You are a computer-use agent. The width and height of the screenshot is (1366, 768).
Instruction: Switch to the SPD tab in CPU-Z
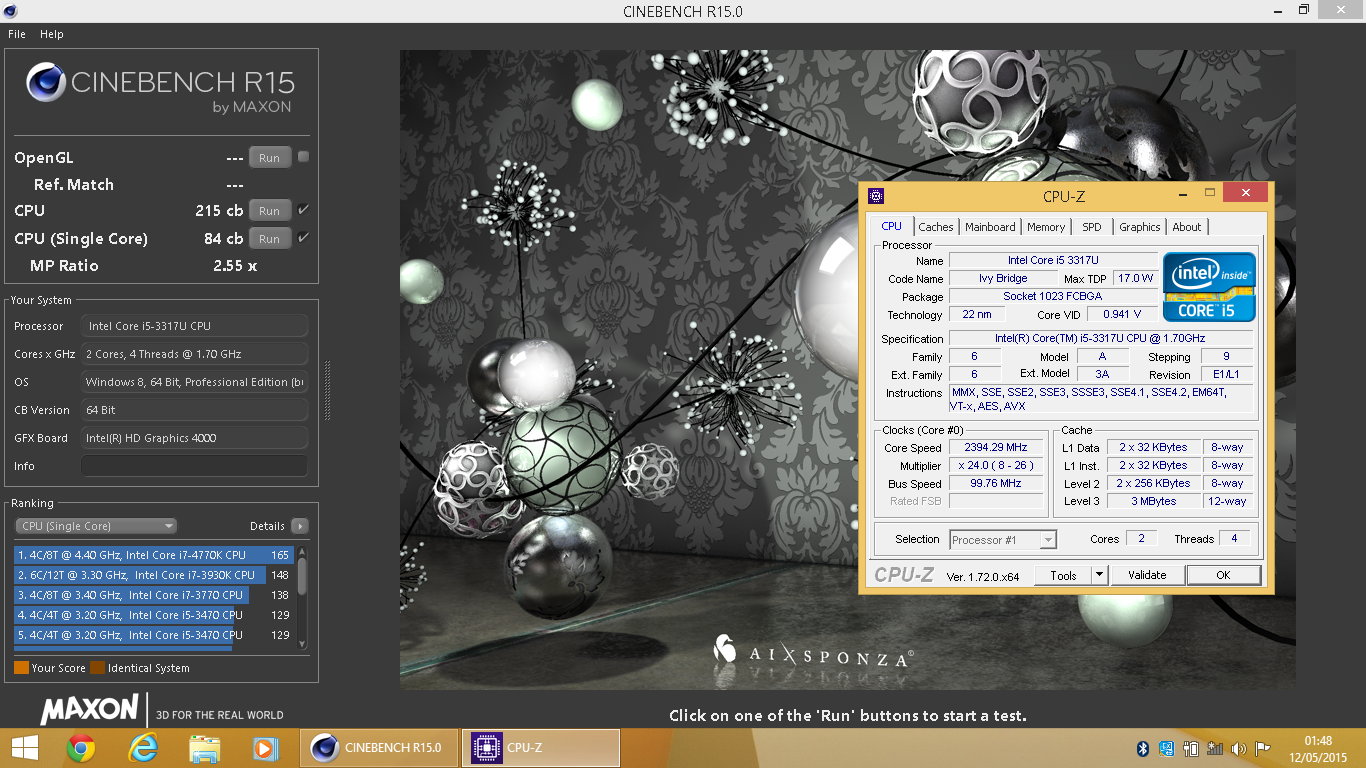pos(1092,227)
